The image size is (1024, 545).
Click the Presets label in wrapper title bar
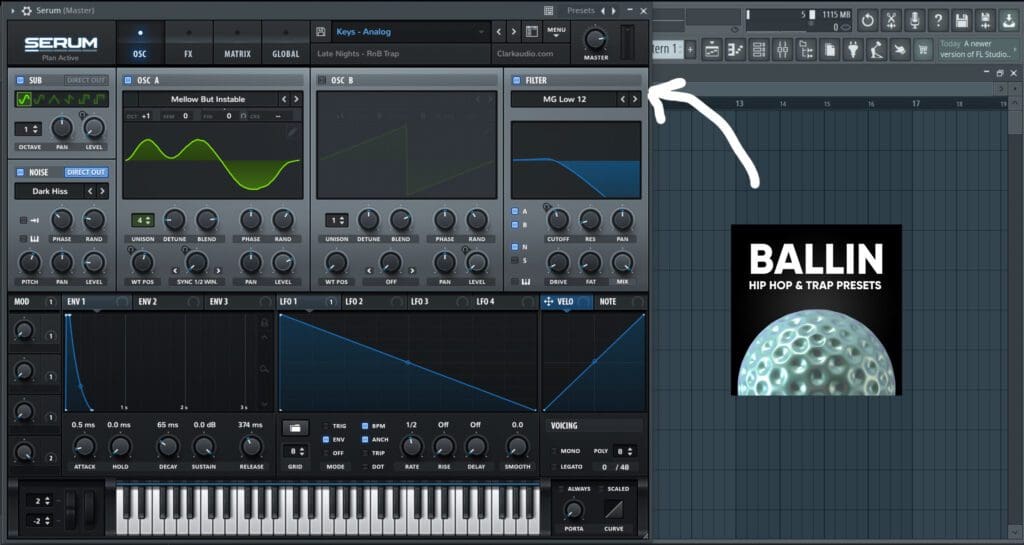[x=581, y=10]
